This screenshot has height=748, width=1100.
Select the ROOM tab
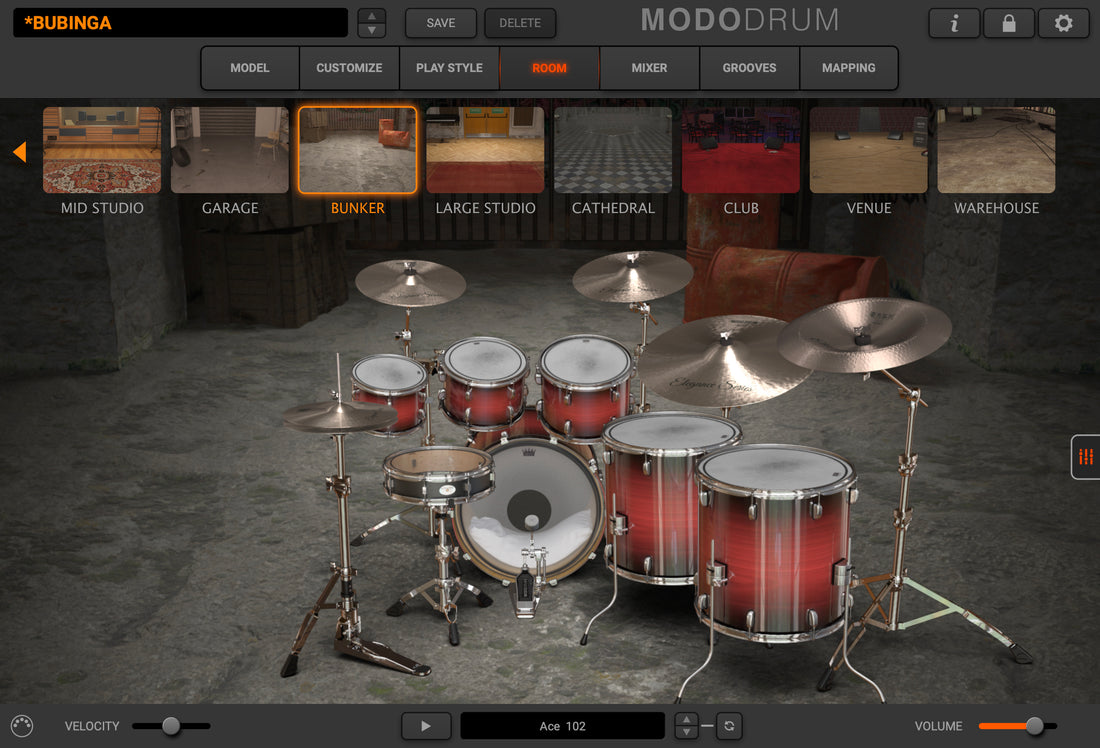549,68
